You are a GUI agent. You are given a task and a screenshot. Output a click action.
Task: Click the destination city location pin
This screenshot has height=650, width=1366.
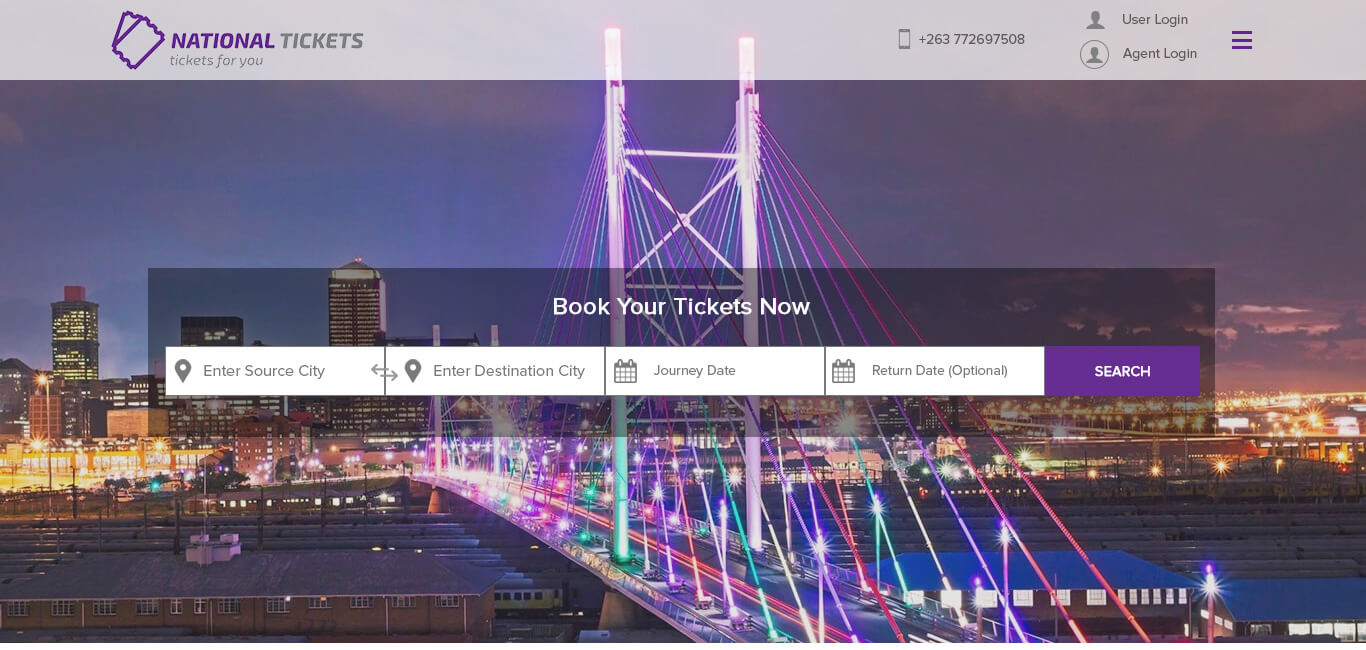pyautogui.click(x=413, y=371)
